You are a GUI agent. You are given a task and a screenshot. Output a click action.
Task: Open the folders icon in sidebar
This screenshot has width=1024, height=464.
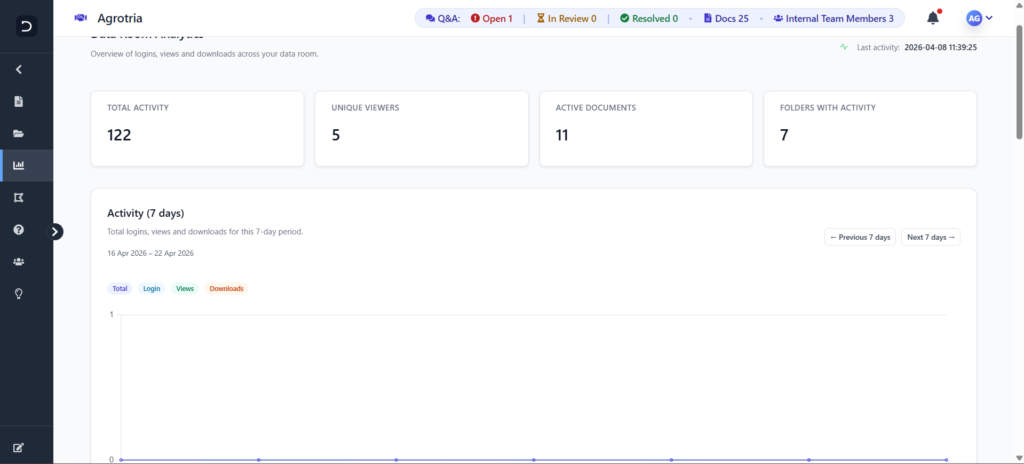point(18,133)
